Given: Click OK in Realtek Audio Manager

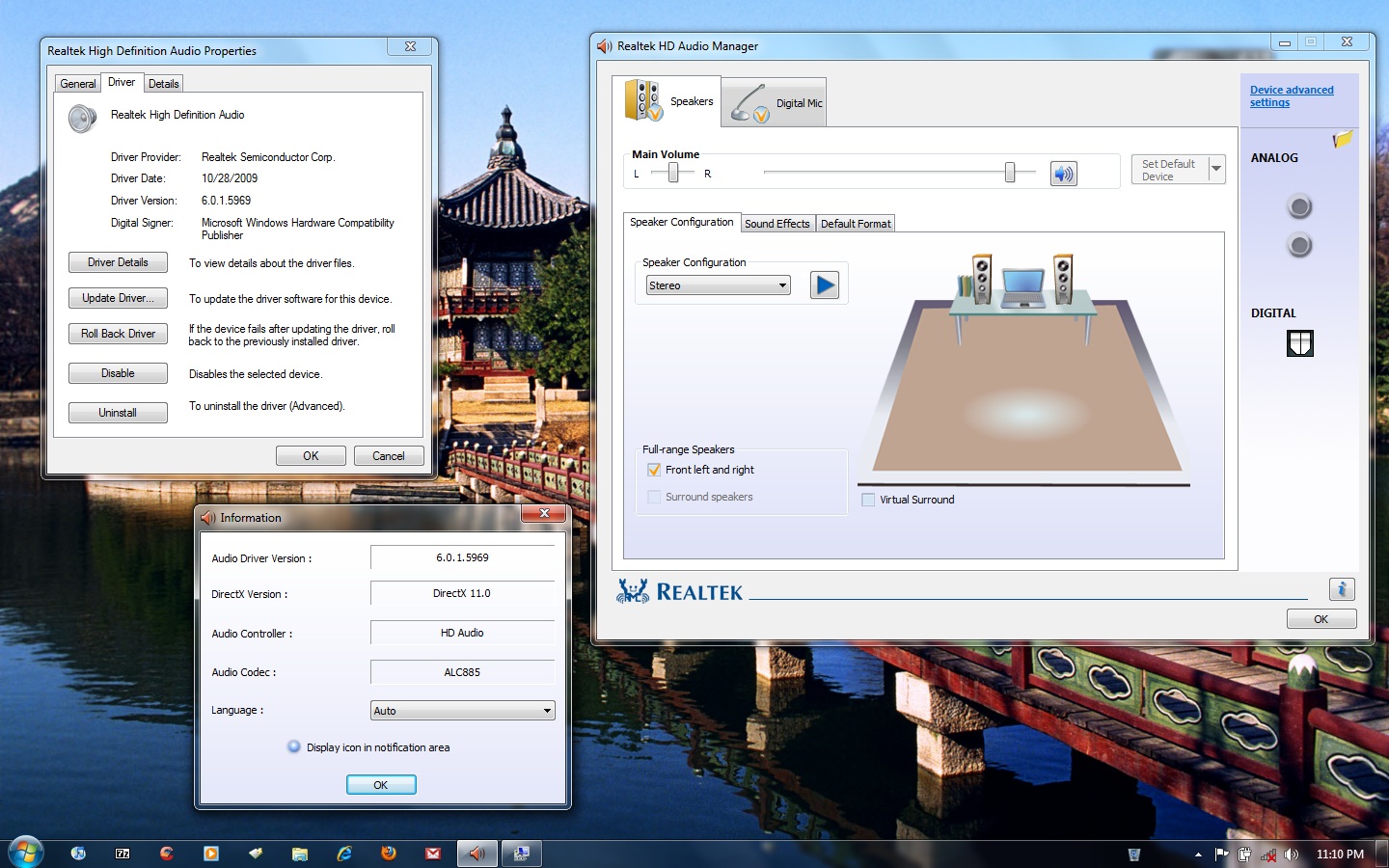Looking at the screenshot, I should (1321, 619).
